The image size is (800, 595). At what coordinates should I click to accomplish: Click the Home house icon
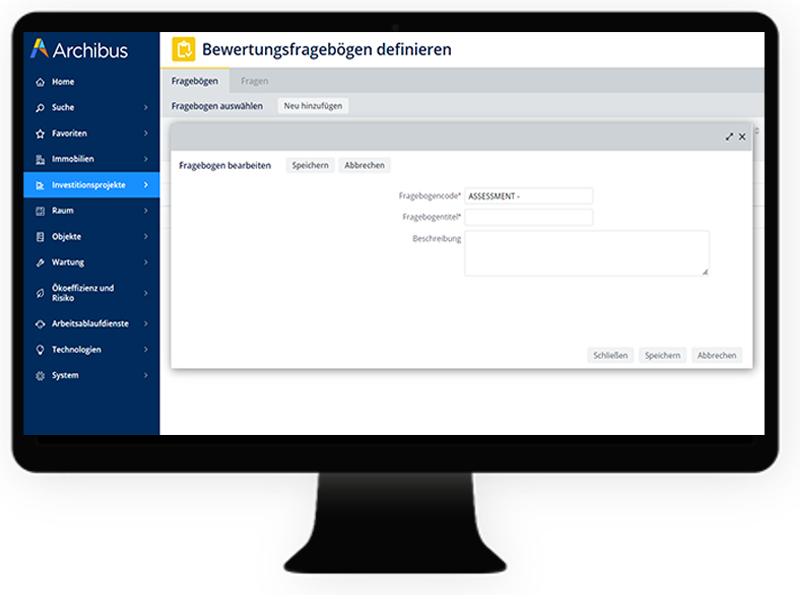point(40,82)
